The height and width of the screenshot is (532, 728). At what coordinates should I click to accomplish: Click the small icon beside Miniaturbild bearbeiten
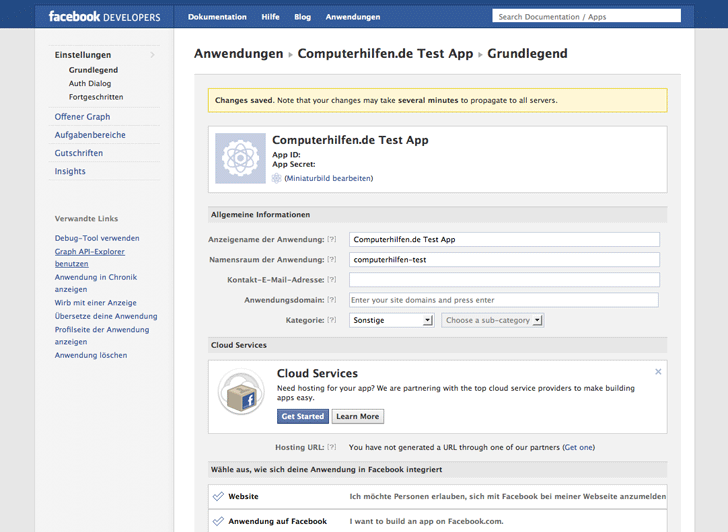click(276, 178)
